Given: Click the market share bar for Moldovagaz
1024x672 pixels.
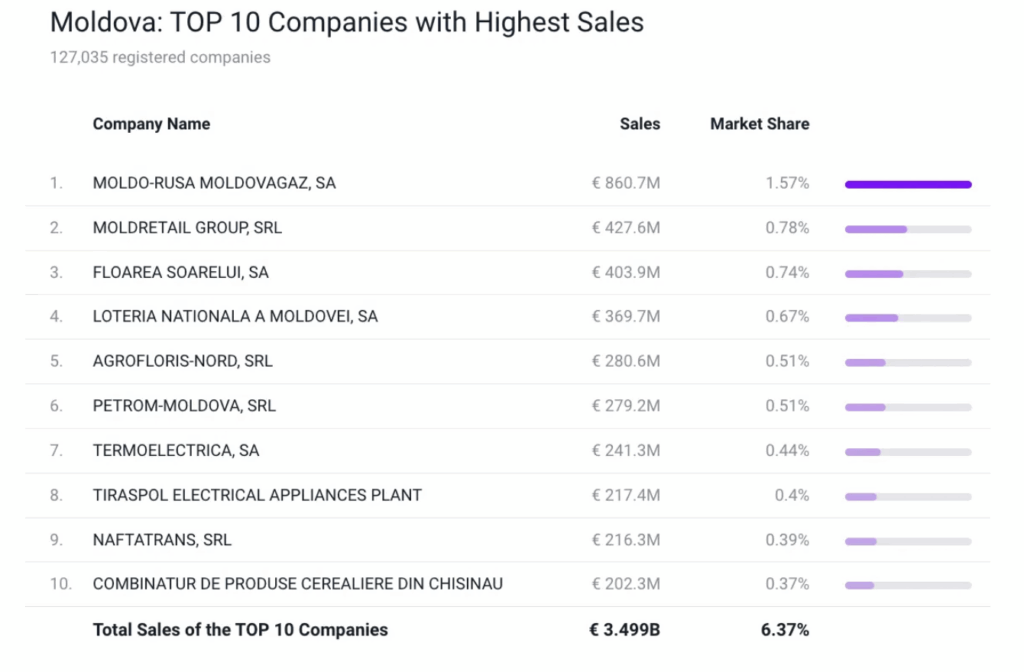Looking at the screenshot, I should coord(908,184).
